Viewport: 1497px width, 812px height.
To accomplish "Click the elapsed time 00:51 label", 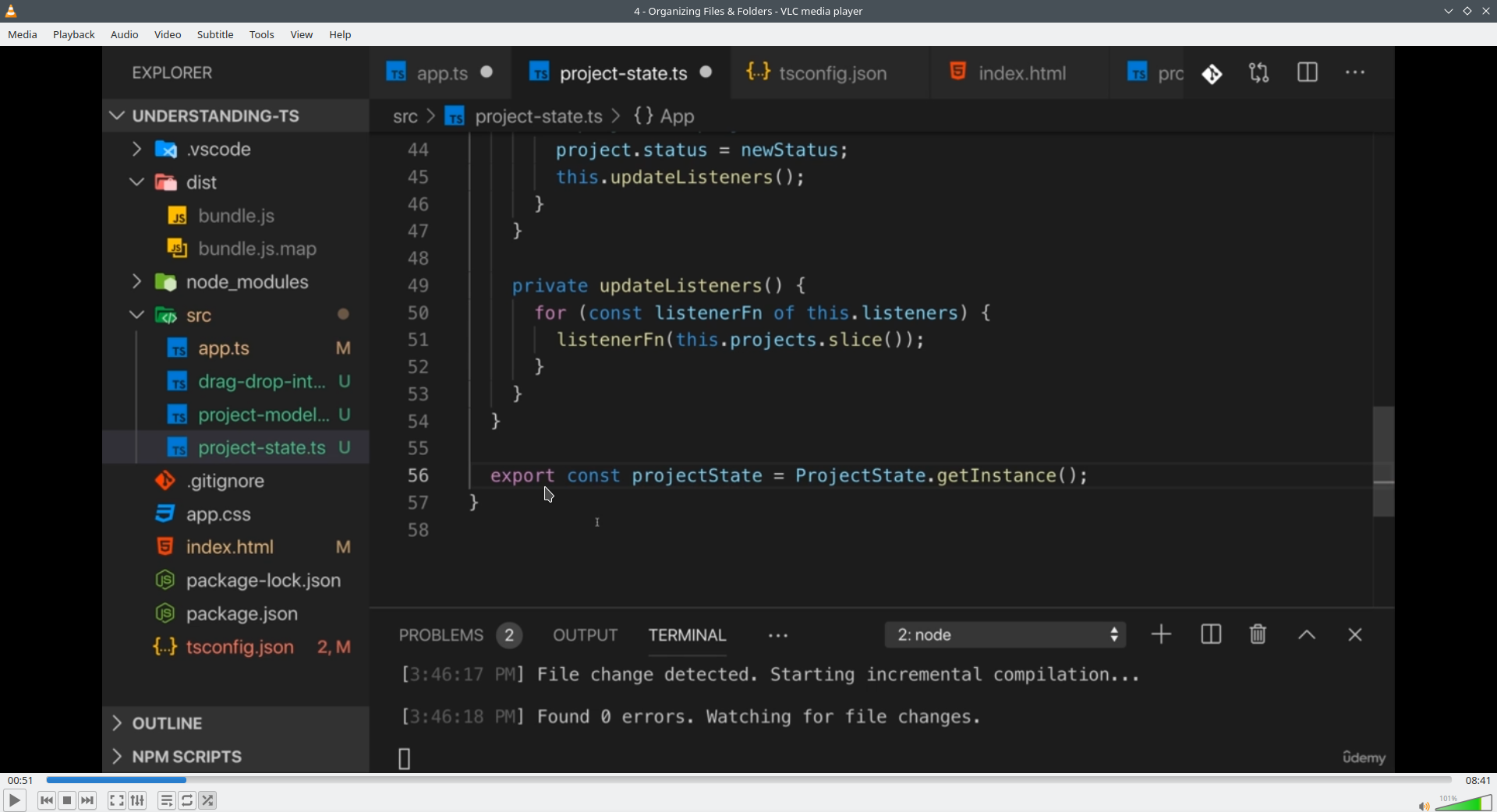I will 20,780.
